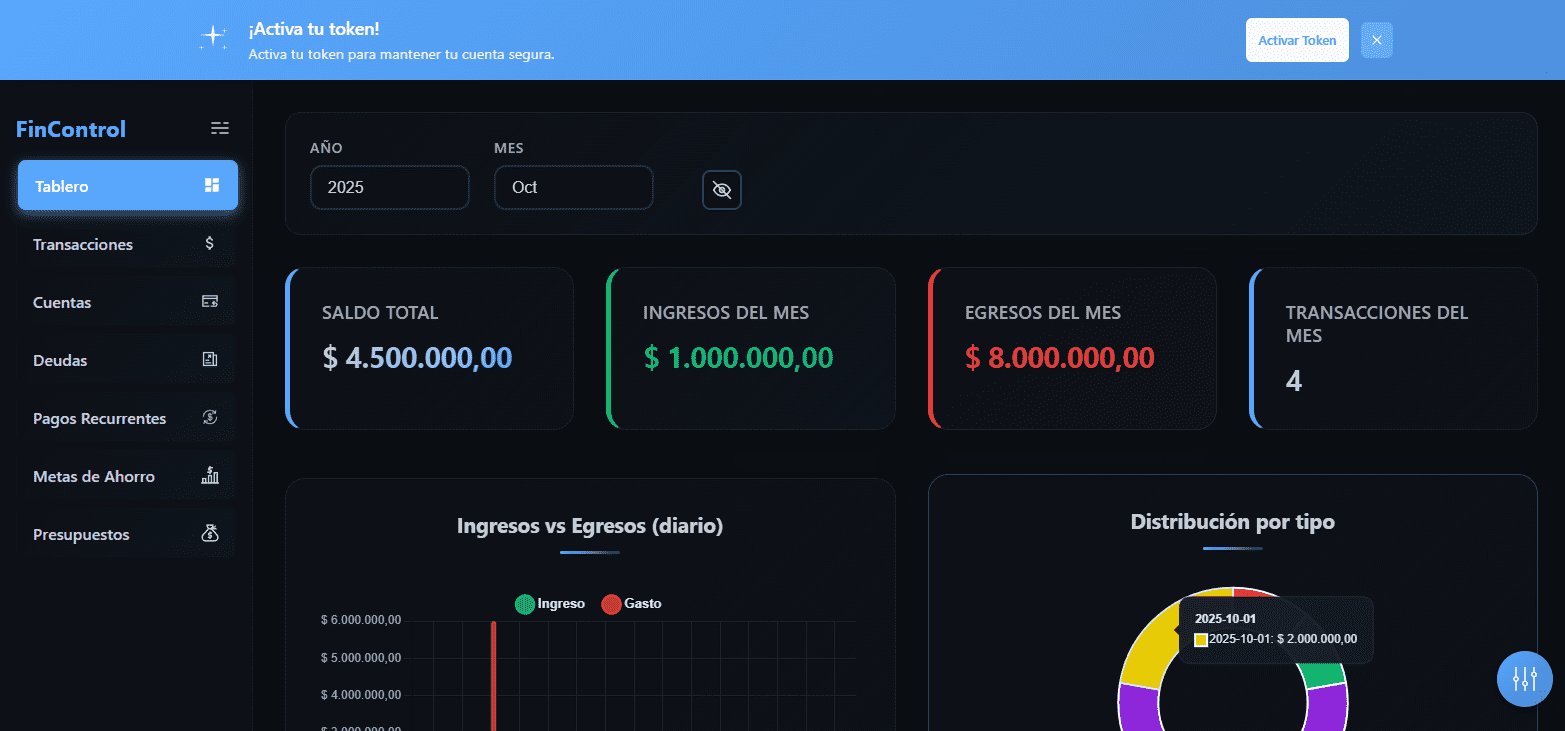Open the MES month selector showing Oct
This screenshot has width=1565, height=731.
(573, 187)
